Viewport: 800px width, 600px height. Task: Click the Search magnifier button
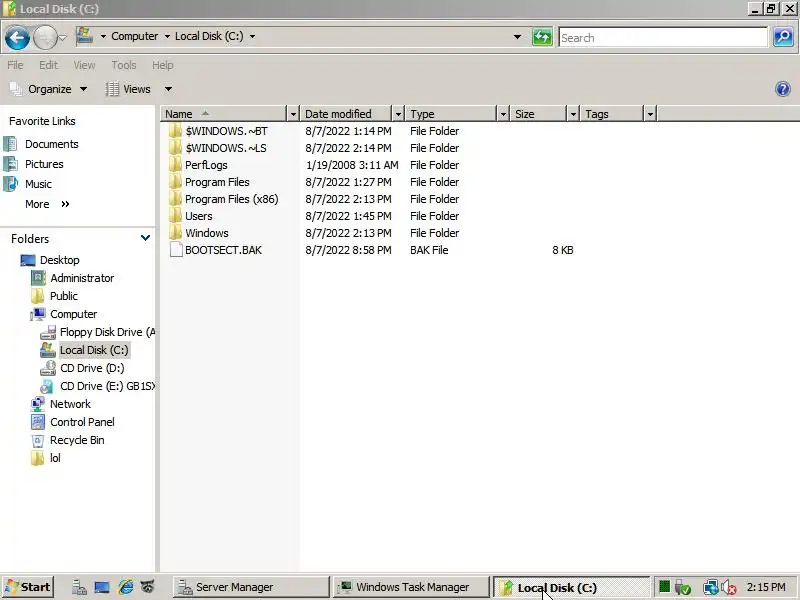pyautogui.click(x=783, y=37)
